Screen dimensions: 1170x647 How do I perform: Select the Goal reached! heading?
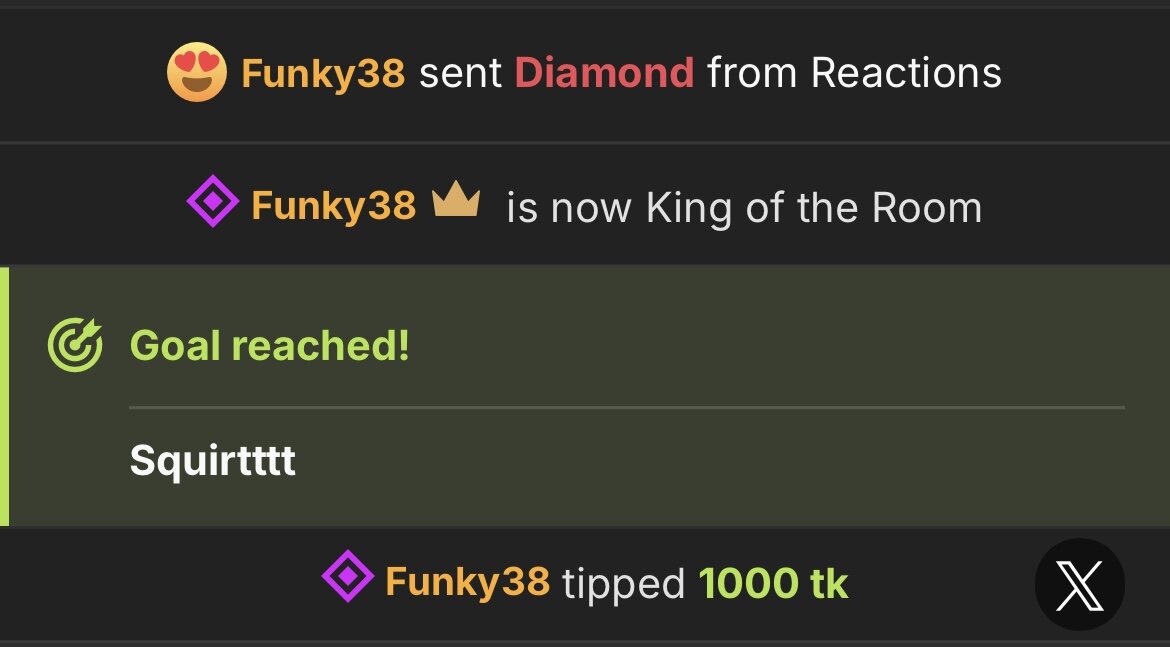[x=270, y=346]
